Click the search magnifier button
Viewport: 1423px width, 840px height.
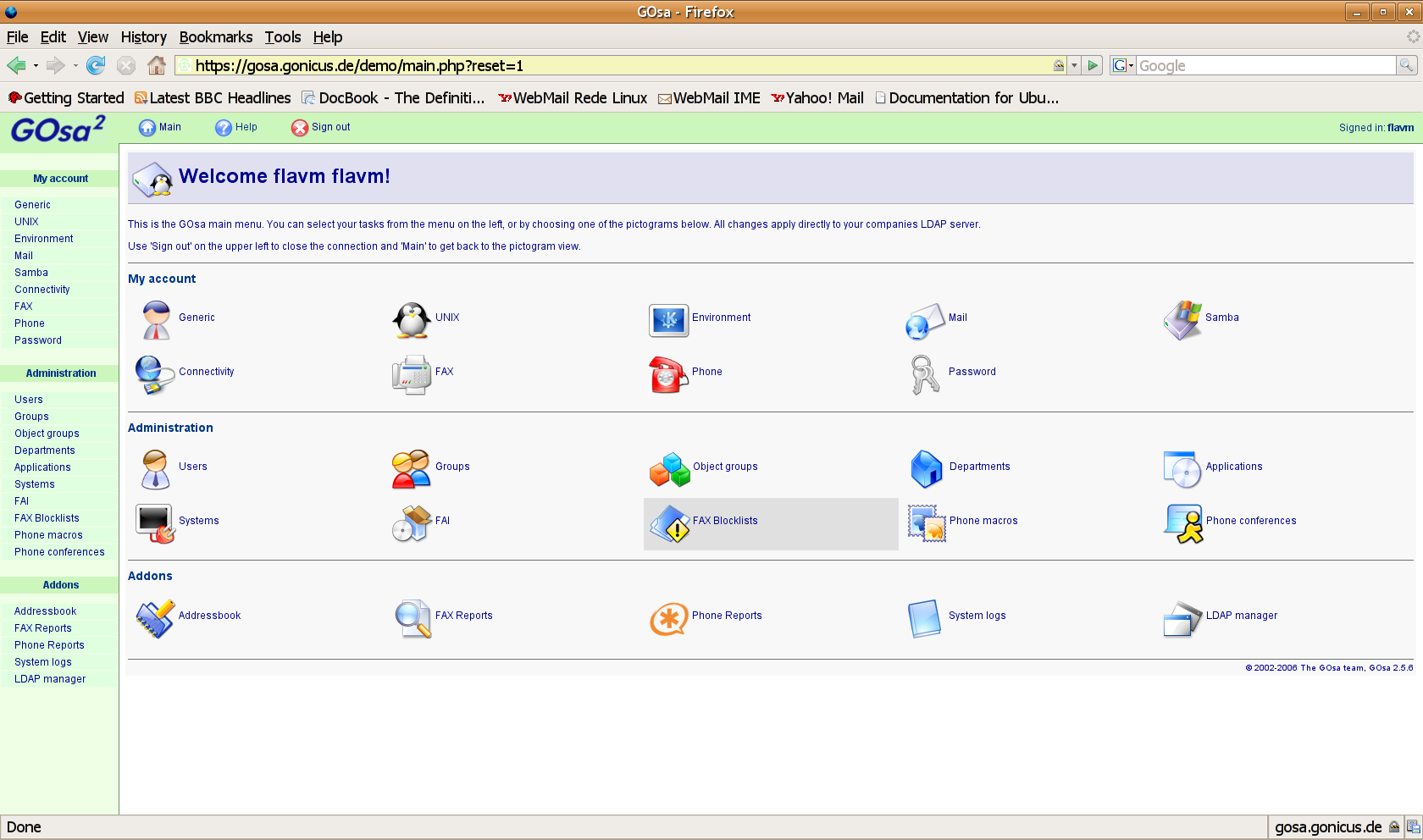pos(1406,65)
